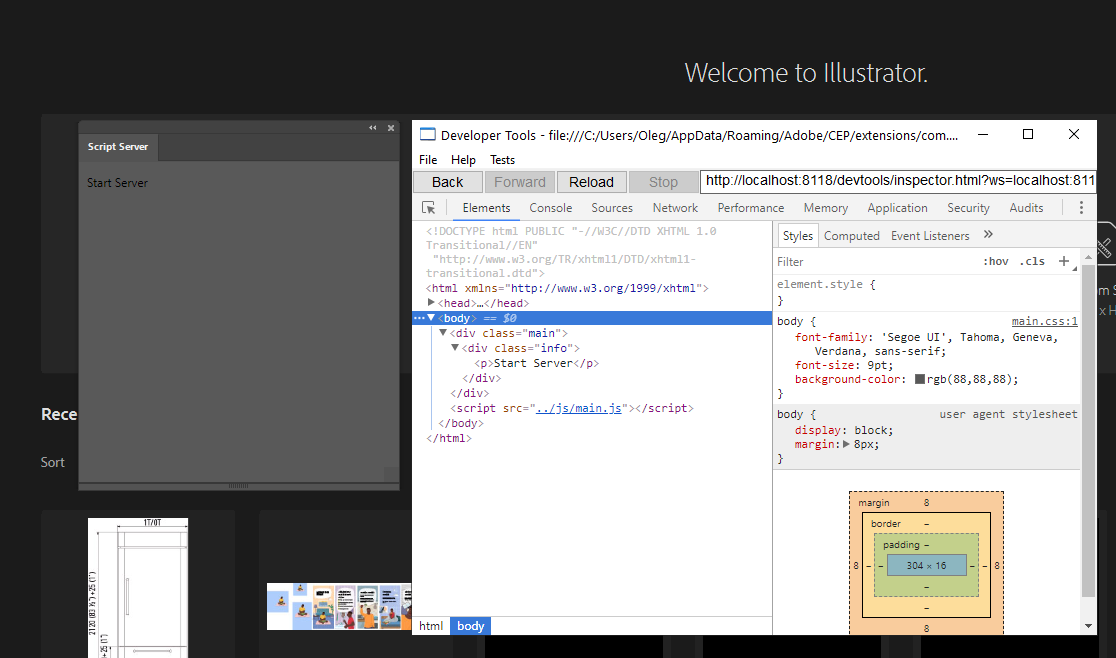Click the Styles pane vertical scrollbar

pos(1088,432)
